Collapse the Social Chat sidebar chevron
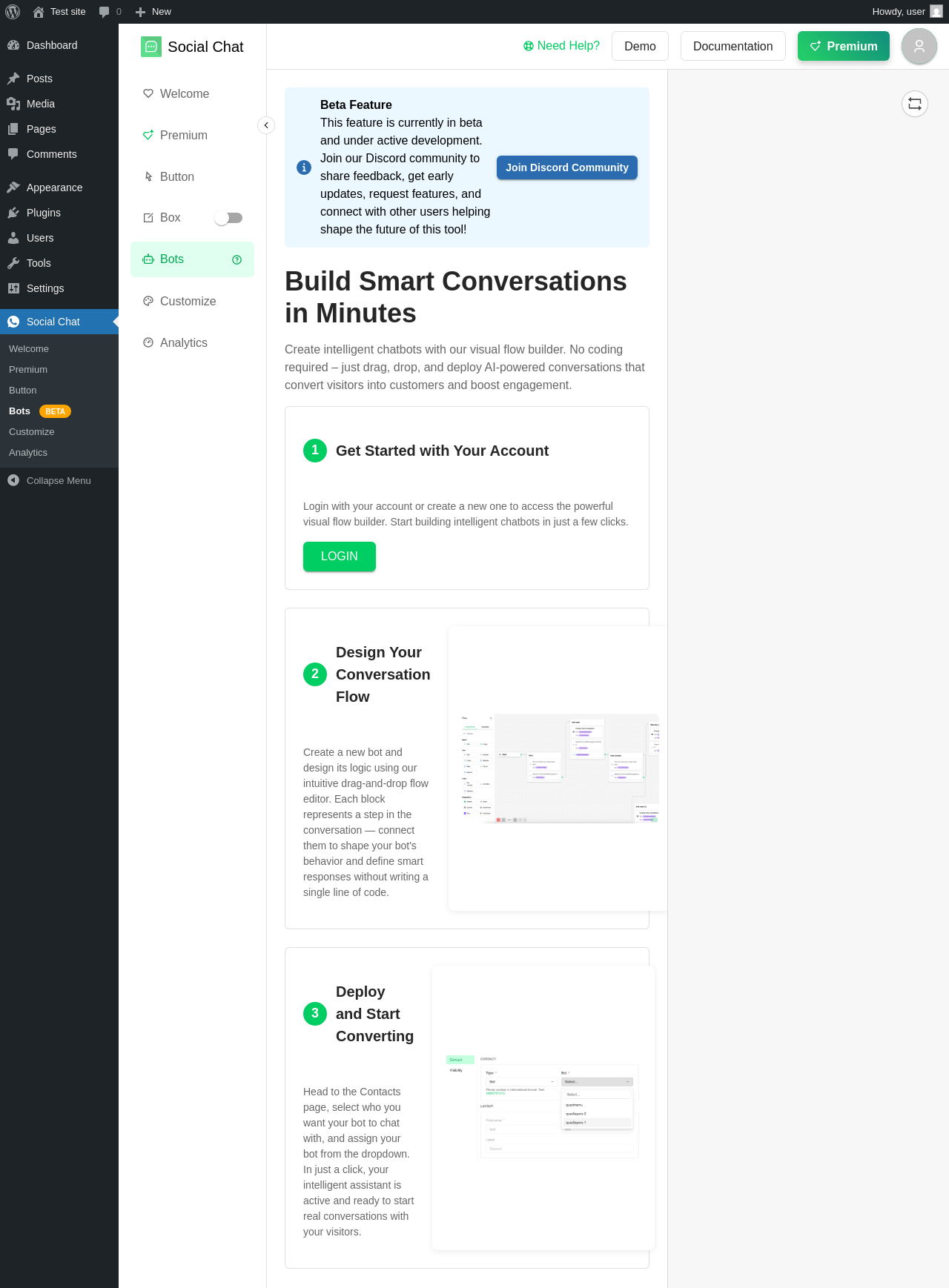This screenshot has height=1288, width=949. pos(266,125)
